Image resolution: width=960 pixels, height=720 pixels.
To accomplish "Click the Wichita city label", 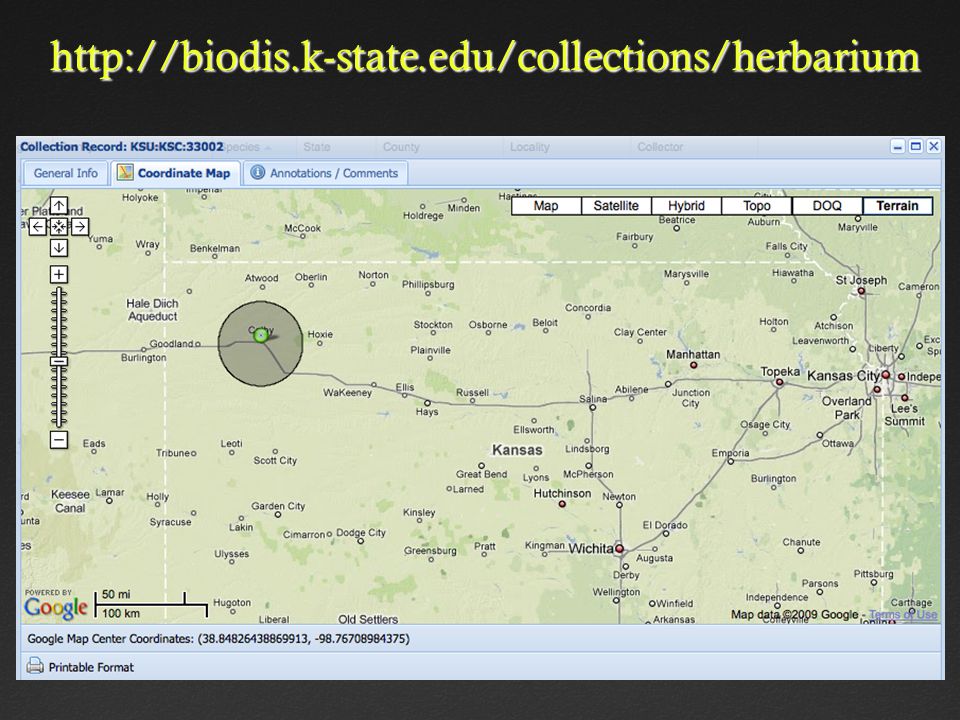I will (590, 549).
